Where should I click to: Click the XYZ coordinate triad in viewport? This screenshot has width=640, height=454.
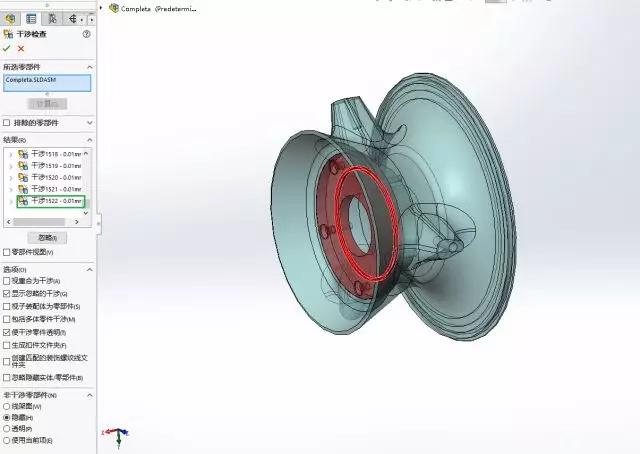(x=118, y=436)
